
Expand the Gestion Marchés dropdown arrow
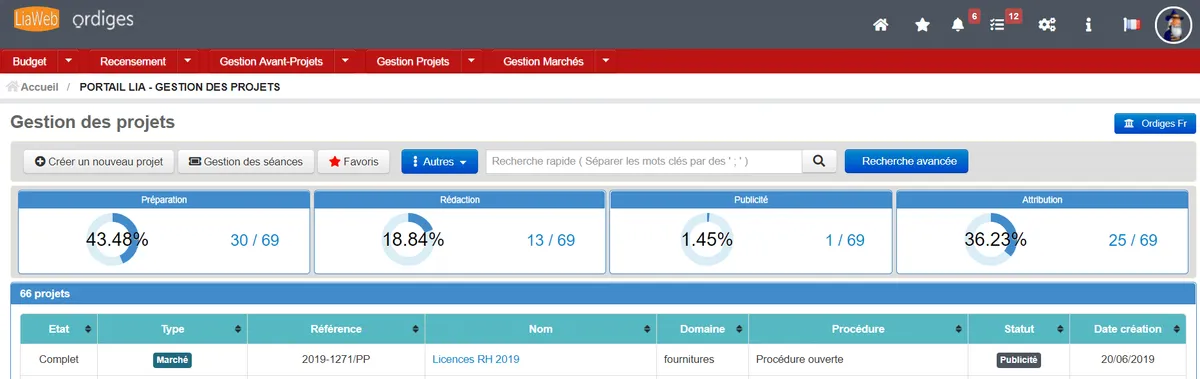(606, 61)
